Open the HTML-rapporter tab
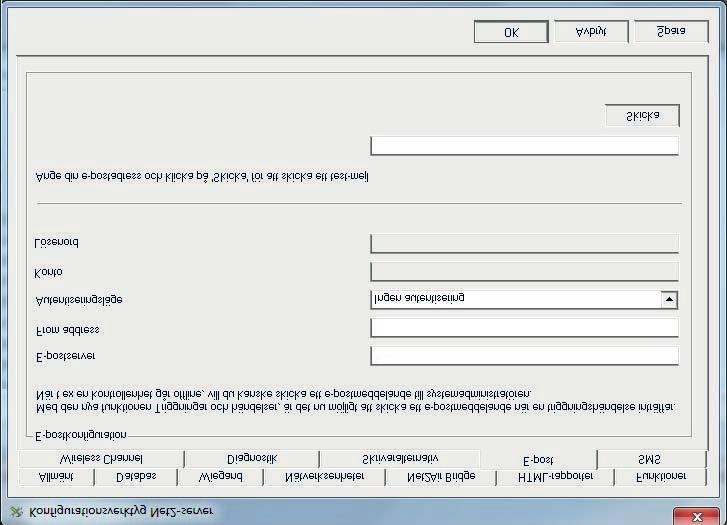 pyautogui.click(x=555, y=477)
